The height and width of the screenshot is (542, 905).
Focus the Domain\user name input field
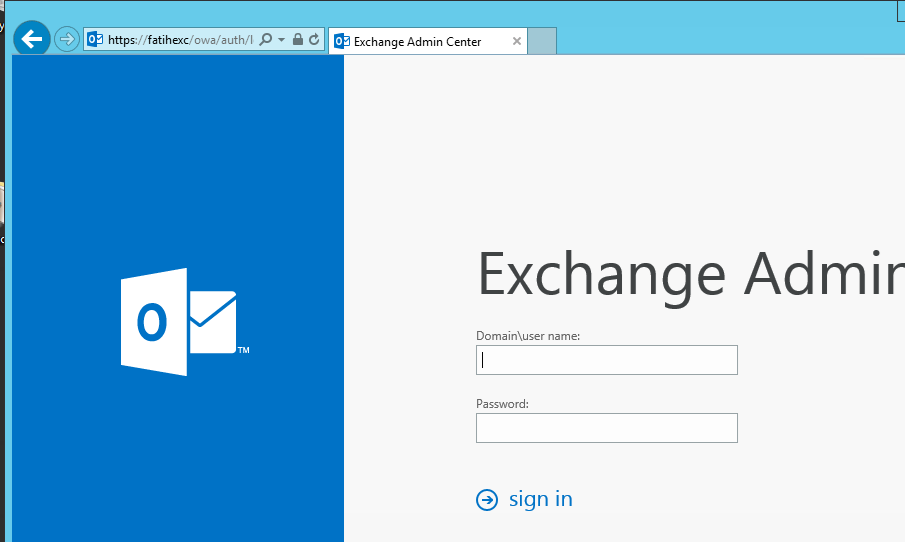607,360
